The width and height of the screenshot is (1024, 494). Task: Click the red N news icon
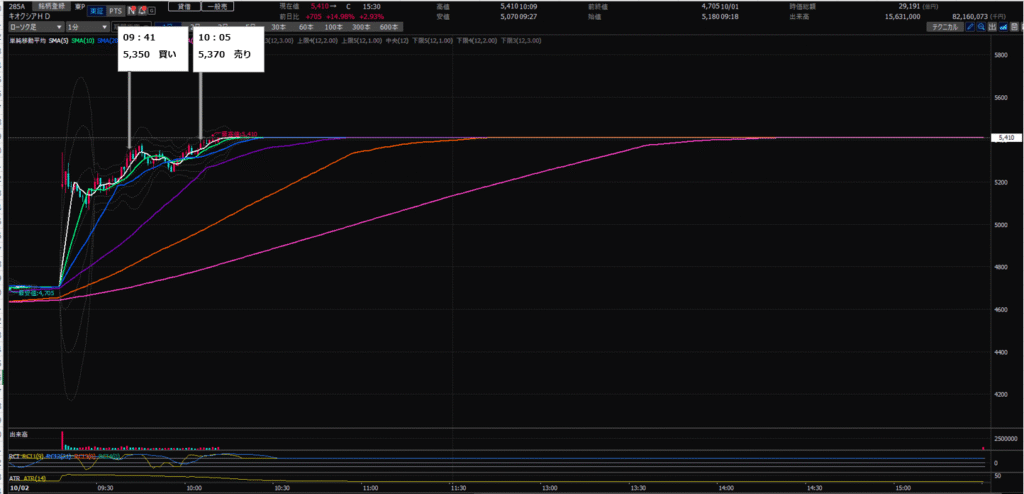coord(131,10)
